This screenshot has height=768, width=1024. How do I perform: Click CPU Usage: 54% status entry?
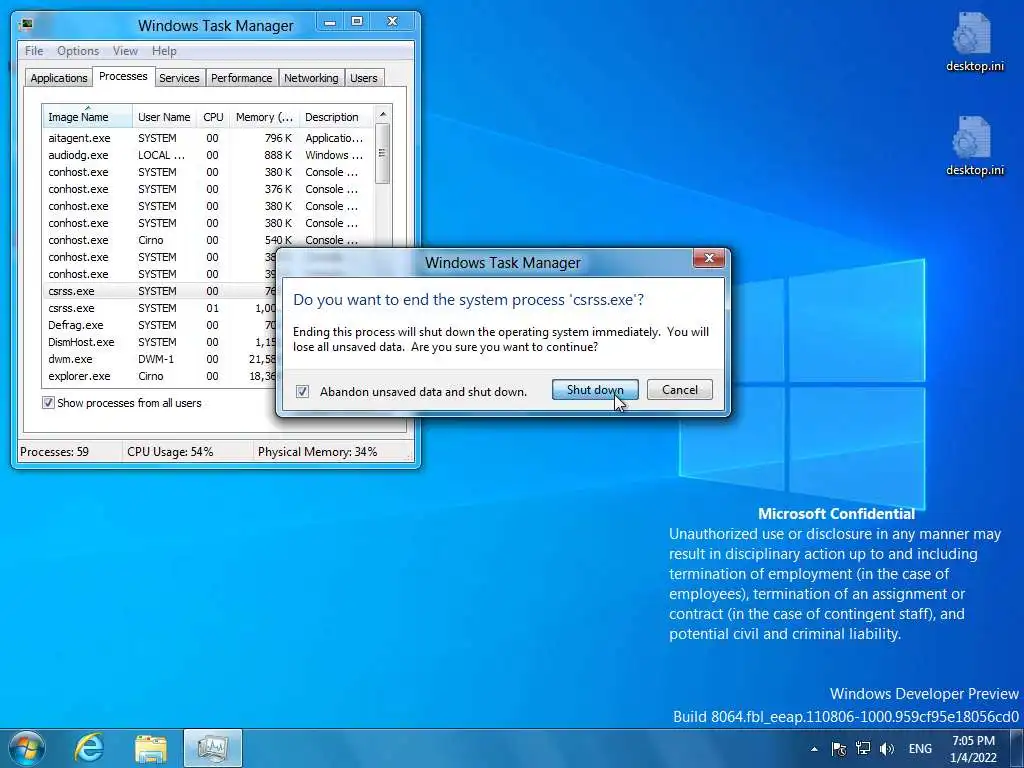[170, 451]
